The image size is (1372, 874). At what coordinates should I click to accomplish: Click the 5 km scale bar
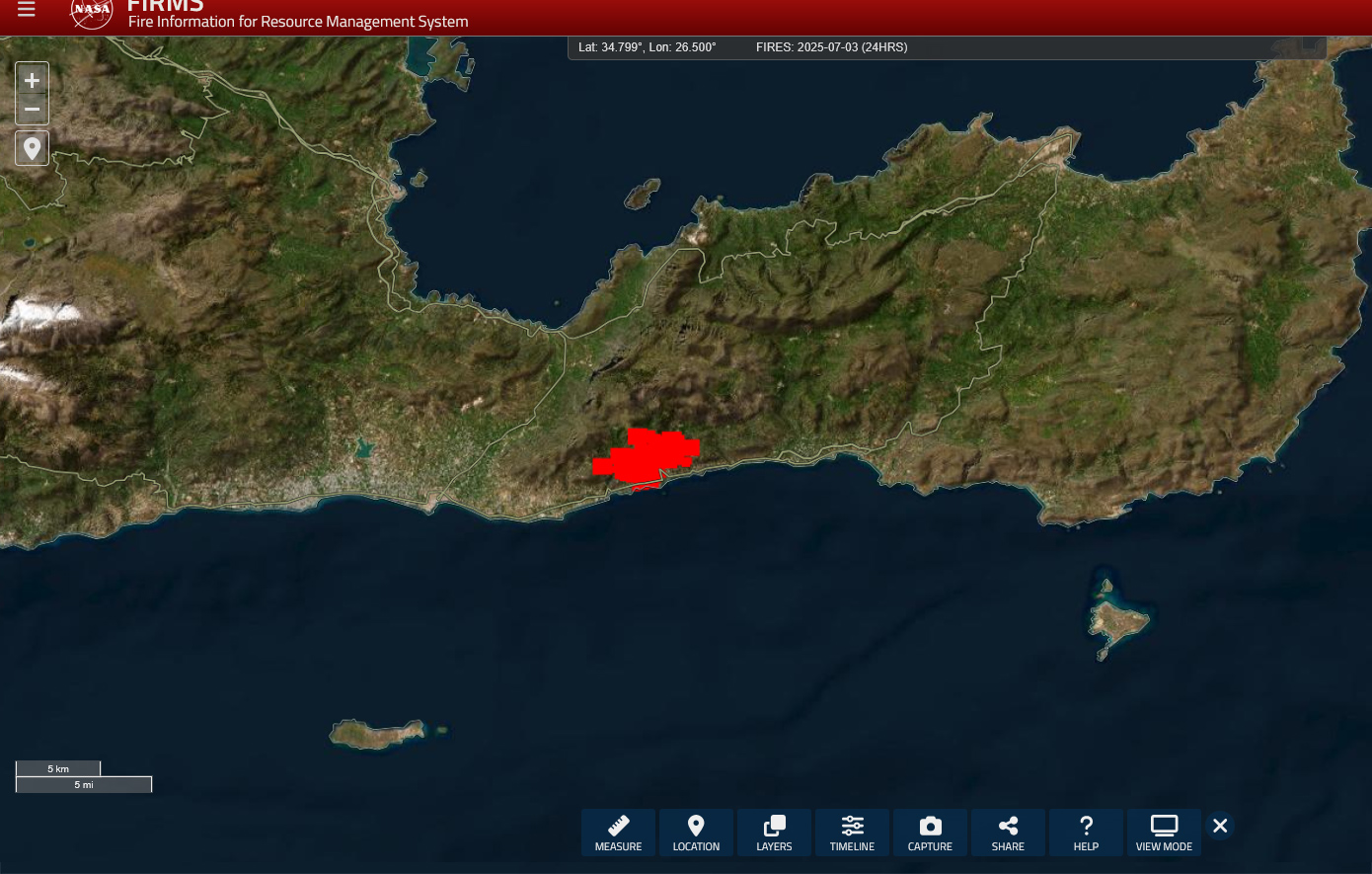point(58,768)
